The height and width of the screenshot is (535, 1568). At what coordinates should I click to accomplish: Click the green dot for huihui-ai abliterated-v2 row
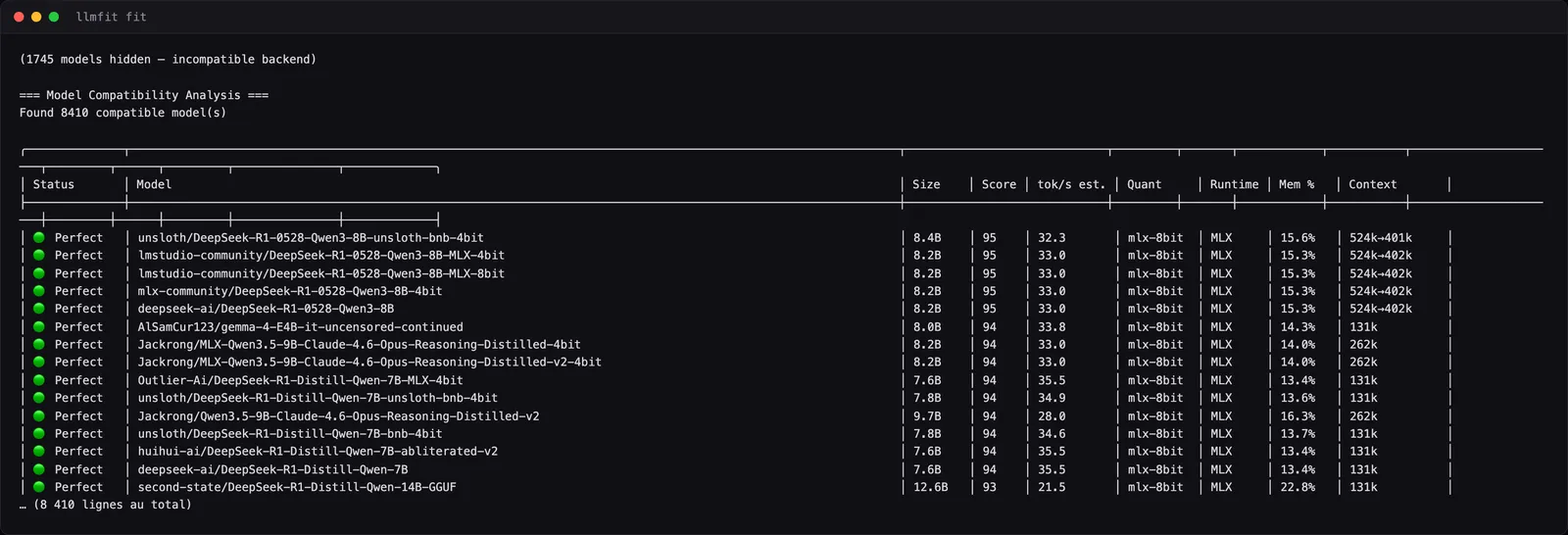[39, 451]
